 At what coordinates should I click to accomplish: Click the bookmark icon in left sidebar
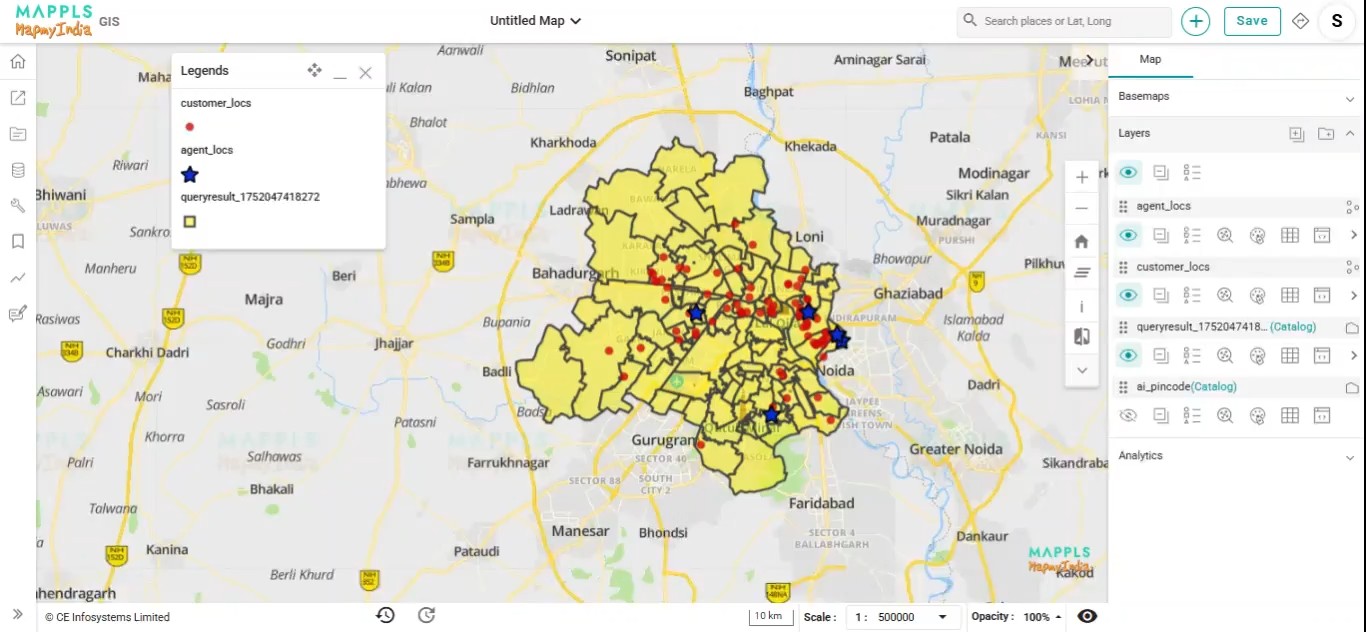pos(18,242)
